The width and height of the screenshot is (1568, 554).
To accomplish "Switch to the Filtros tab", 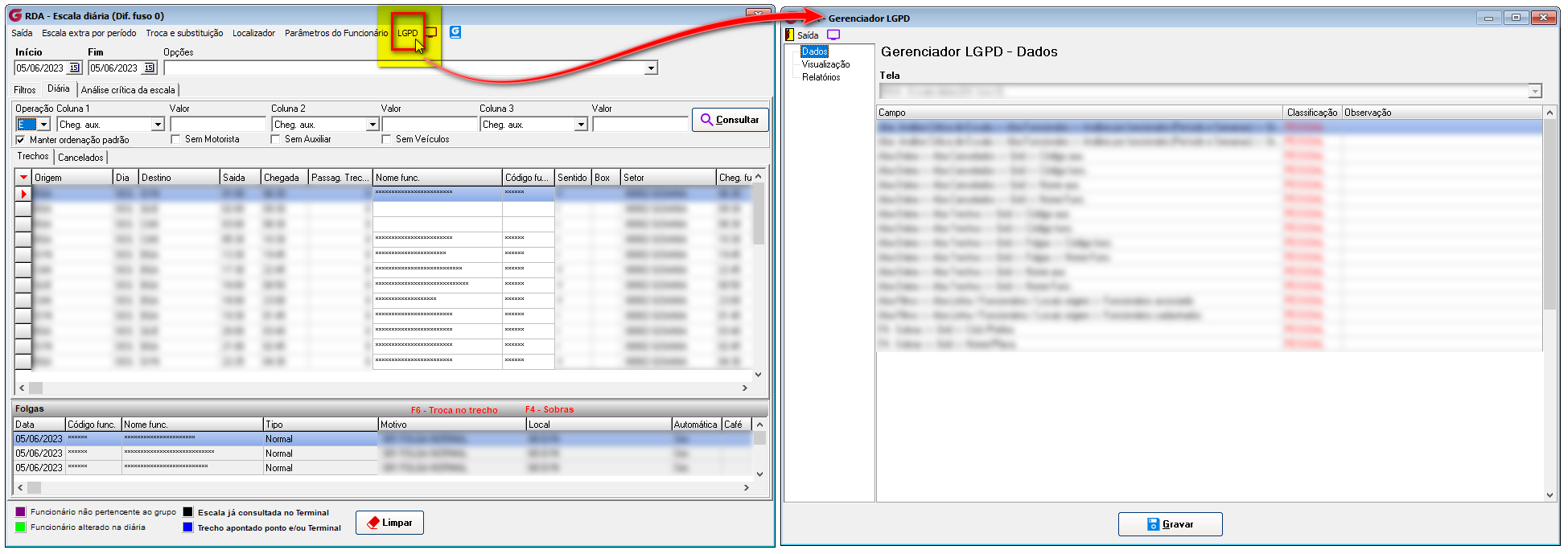I will [25, 90].
